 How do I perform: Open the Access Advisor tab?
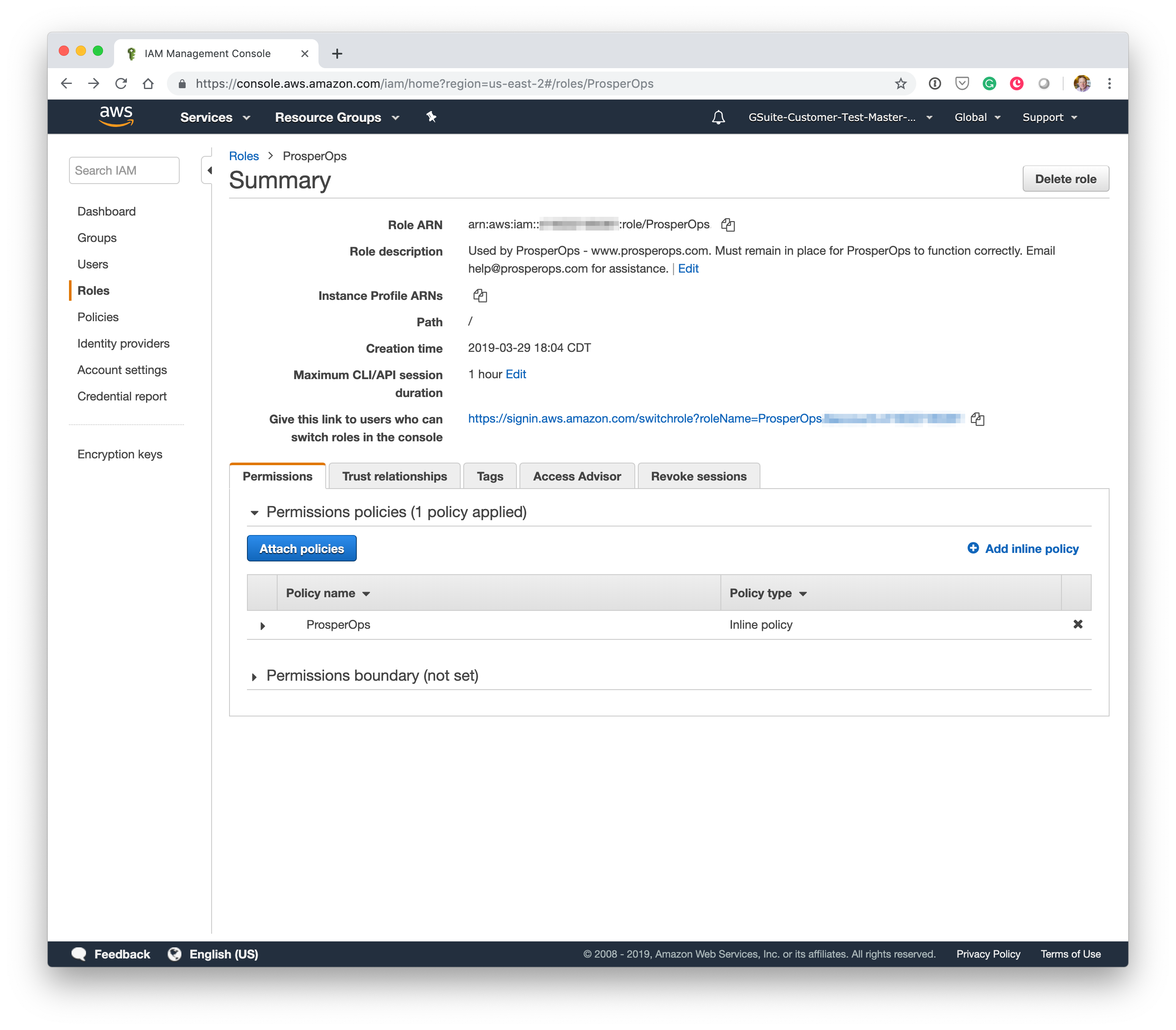(x=577, y=477)
